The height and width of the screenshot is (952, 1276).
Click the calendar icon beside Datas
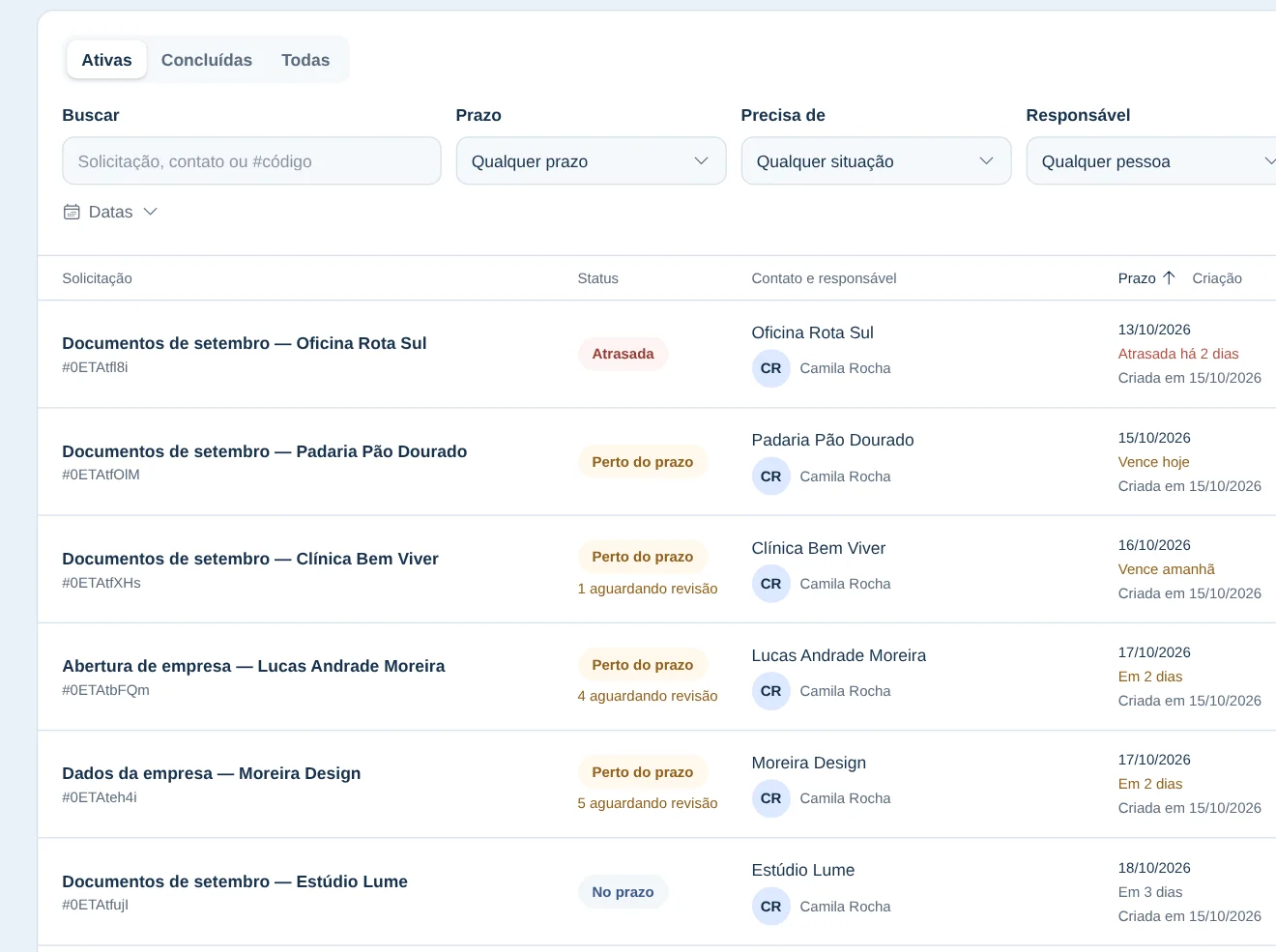[72, 212]
